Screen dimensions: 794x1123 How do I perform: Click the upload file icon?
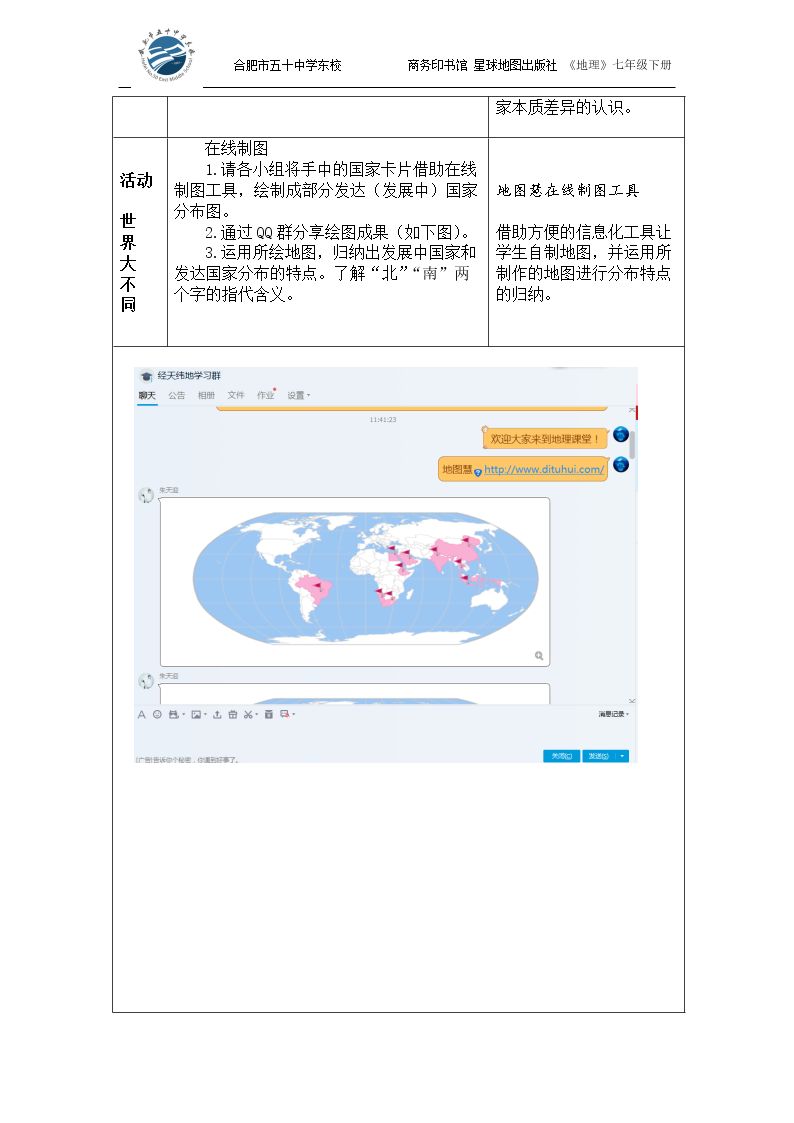[x=217, y=715]
